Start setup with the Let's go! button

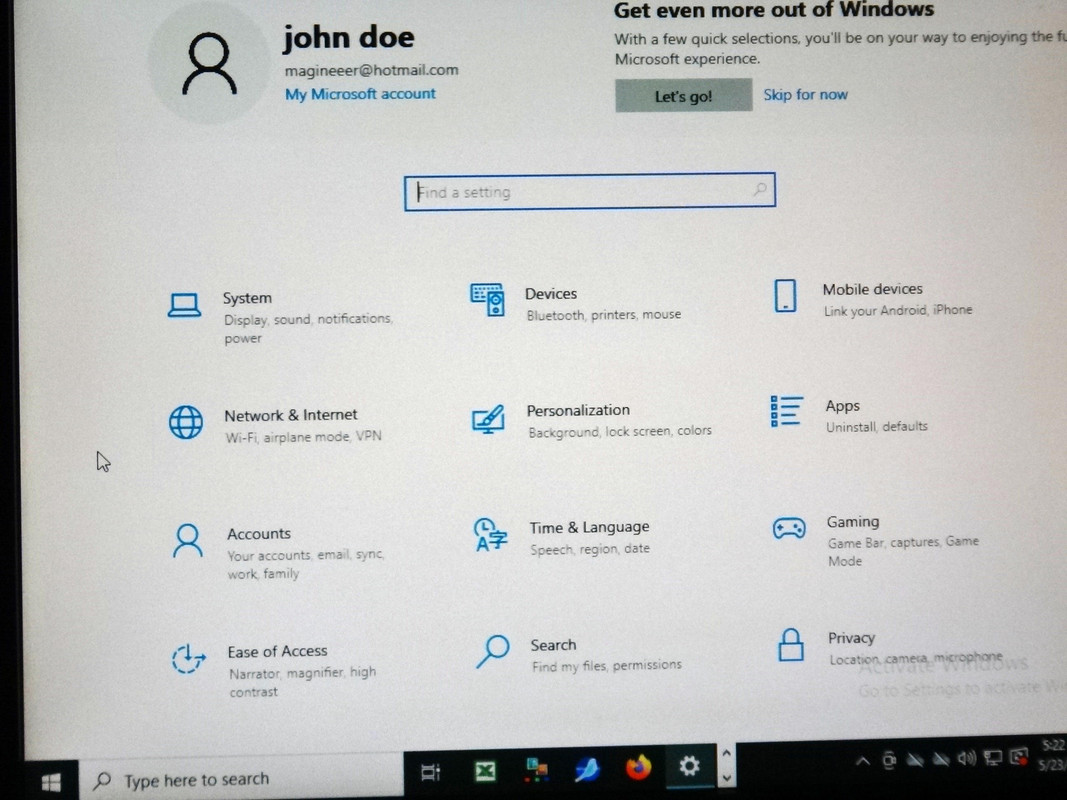click(684, 95)
